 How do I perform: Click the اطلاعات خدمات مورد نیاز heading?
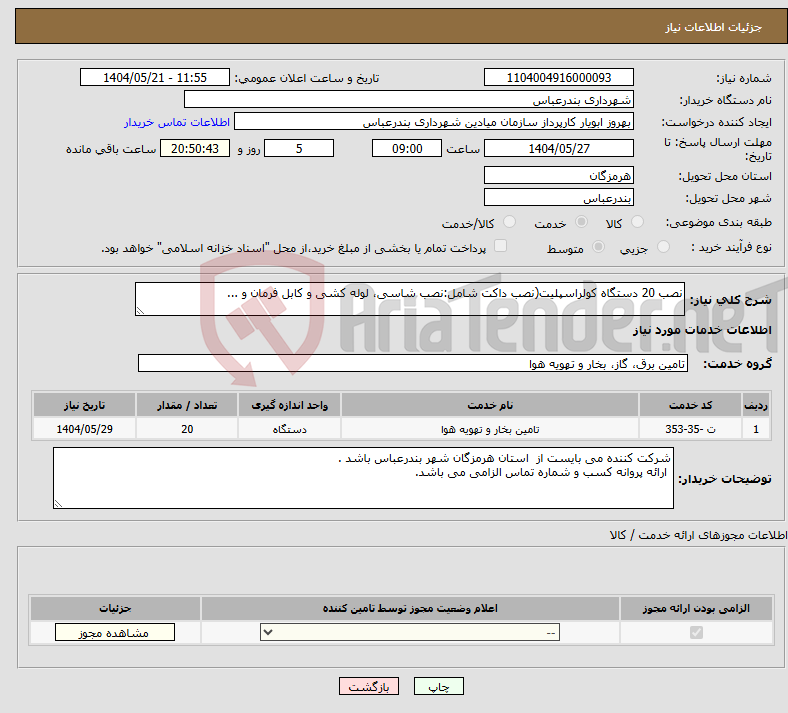point(702,330)
